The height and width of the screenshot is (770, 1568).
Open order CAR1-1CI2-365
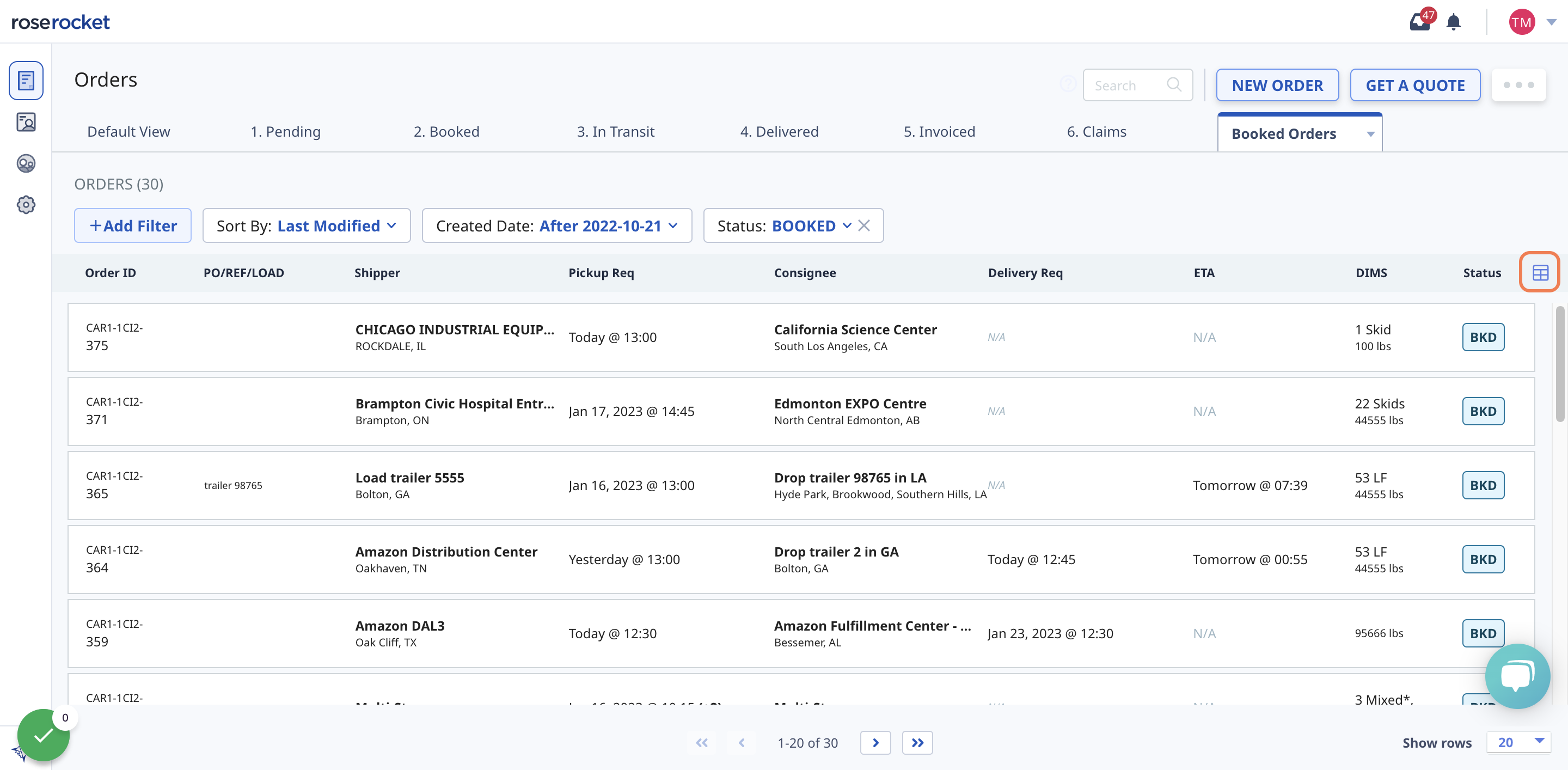click(801, 485)
